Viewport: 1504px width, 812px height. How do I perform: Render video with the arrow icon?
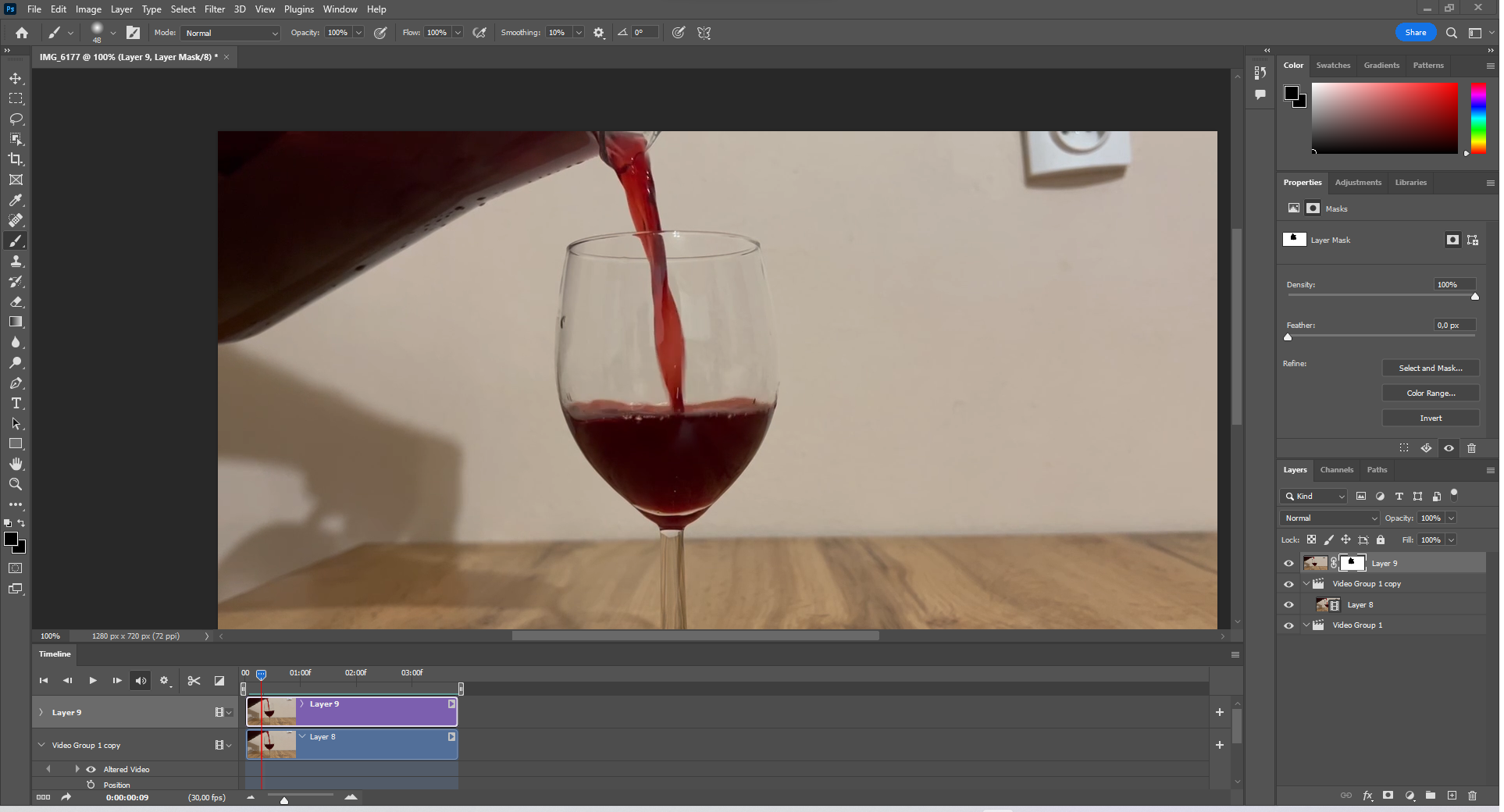click(66, 797)
